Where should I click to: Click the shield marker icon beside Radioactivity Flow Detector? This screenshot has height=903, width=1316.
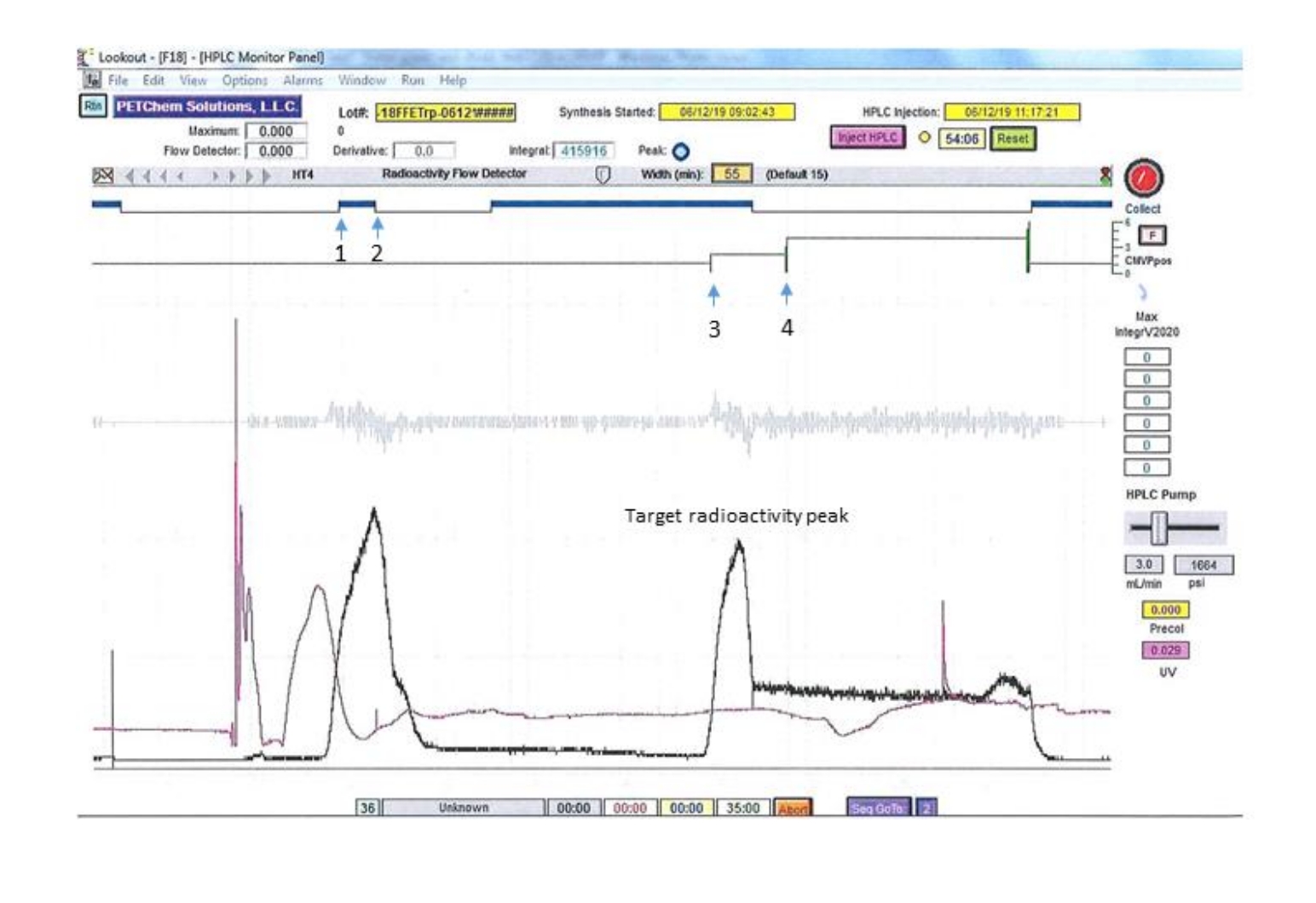click(603, 175)
